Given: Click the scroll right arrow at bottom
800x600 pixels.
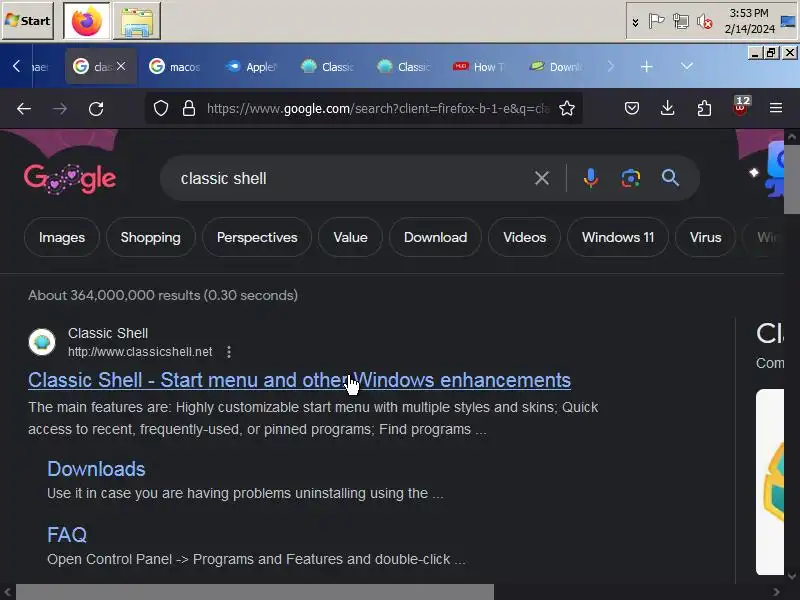Looking at the screenshot, I should coord(777,592).
